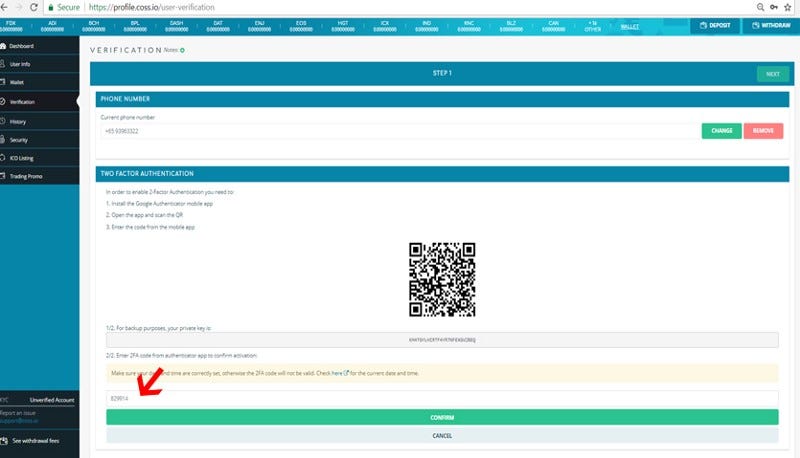Expand the +16 OTHER balances
Viewport: 800px width, 458px height.
592,27
